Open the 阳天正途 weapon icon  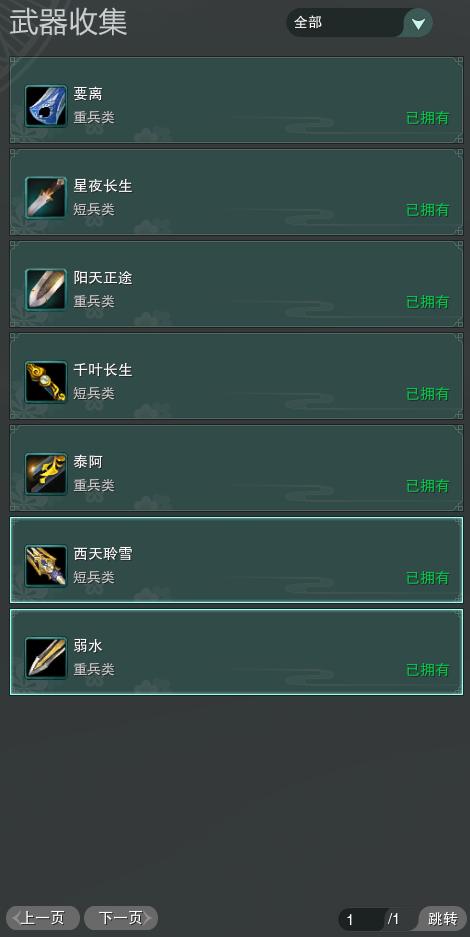coord(46,290)
